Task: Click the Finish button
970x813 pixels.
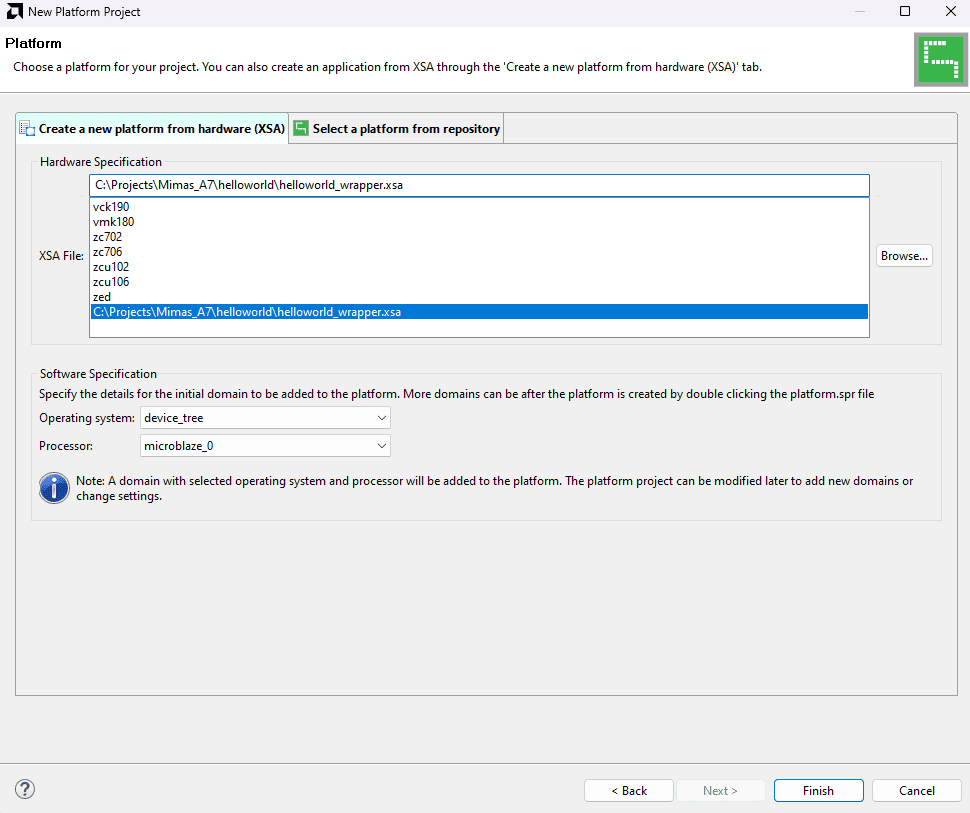Action: [x=817, y=790]
